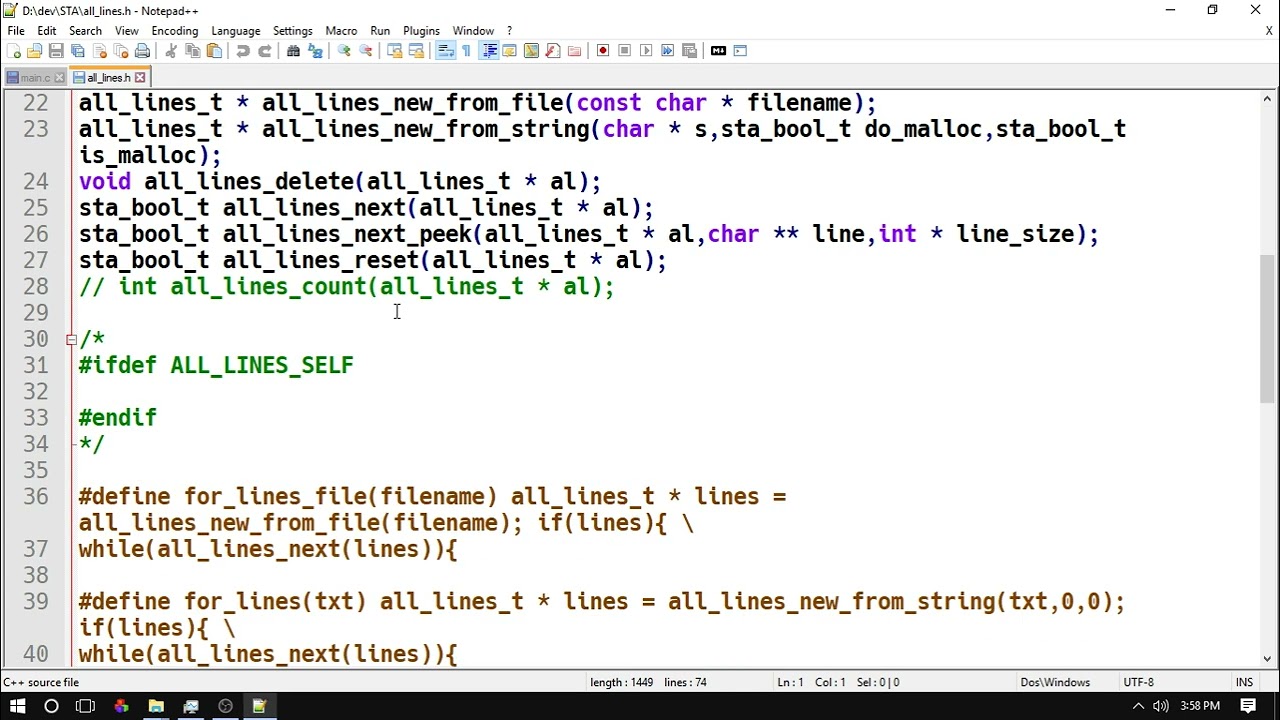Click the Redo arrow icon

(265, 51)
